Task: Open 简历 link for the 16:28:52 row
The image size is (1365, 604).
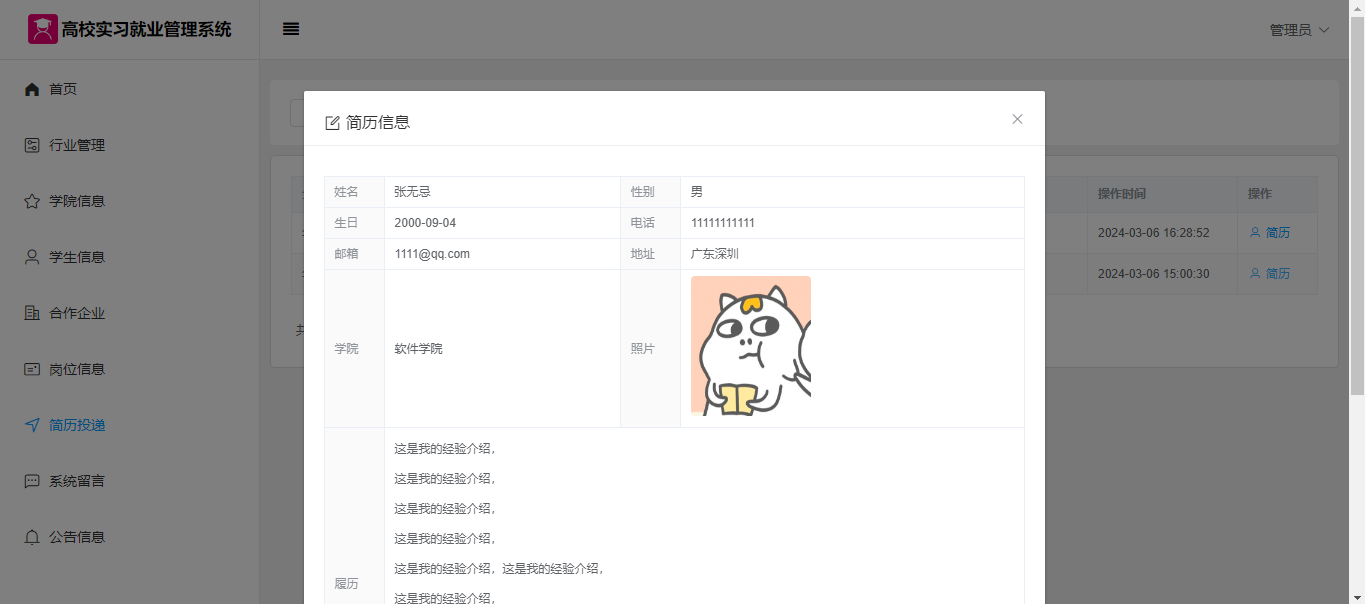Action: coord(1269,233)
